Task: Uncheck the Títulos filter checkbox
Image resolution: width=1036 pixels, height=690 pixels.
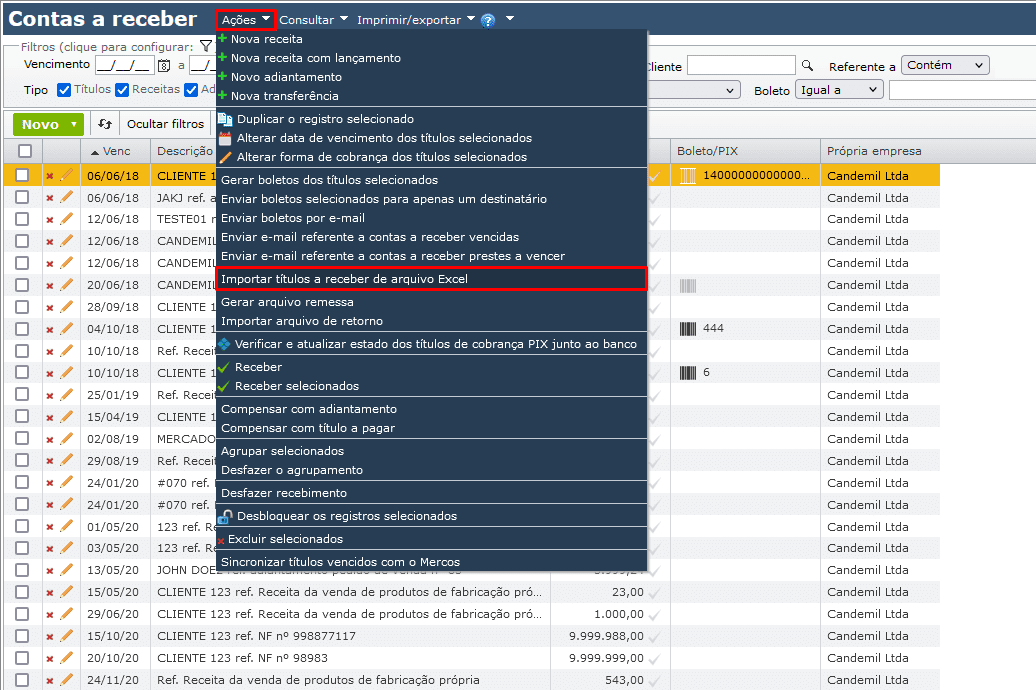Action: 65,89
